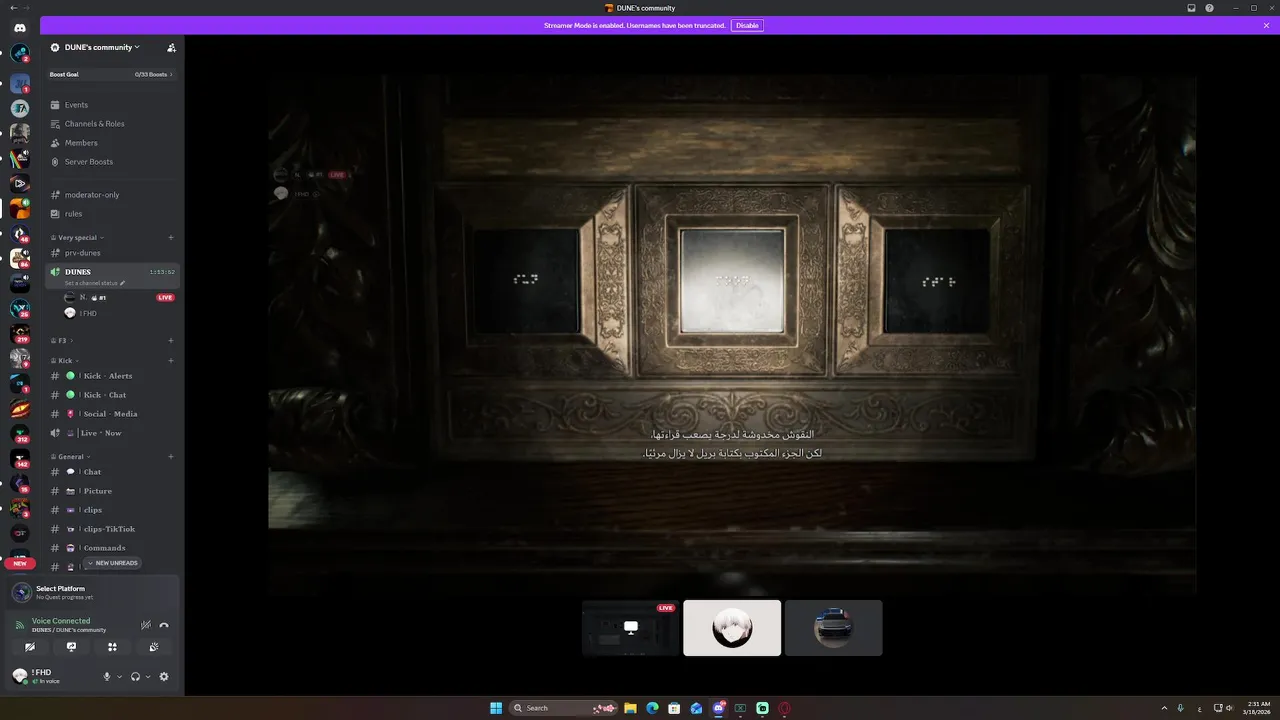Open Discord help icon in title bar
This screenshot has height=720, width=1280.
[x=1210, y=8]
